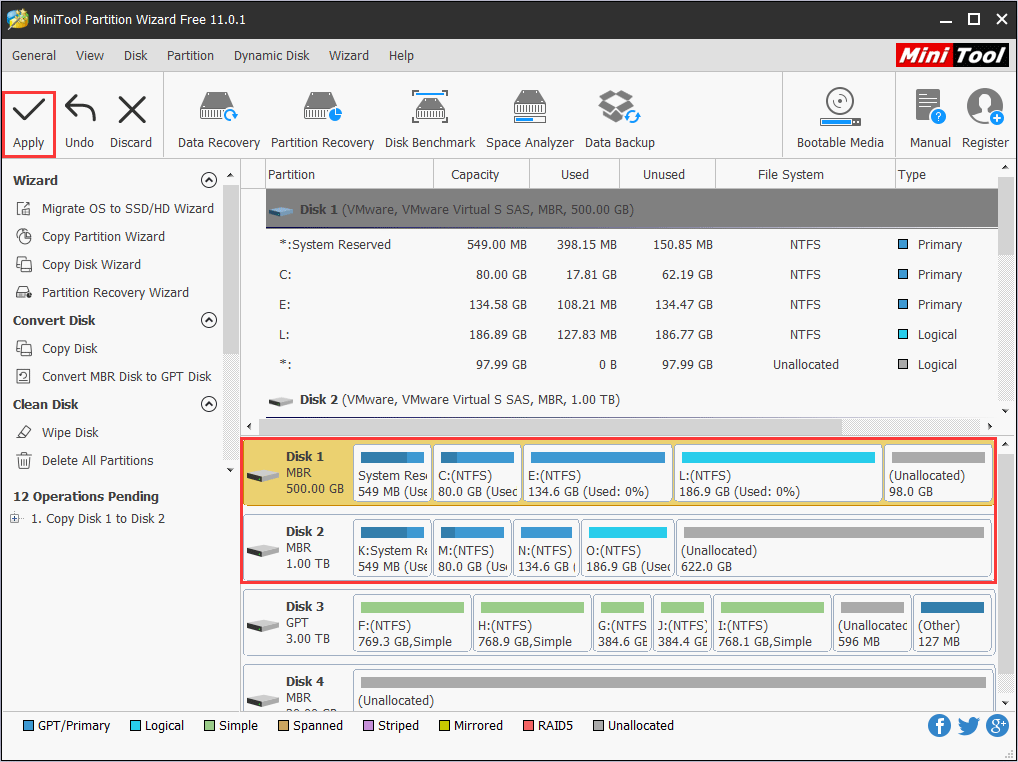Collapse the Convert Disk section

208,320
